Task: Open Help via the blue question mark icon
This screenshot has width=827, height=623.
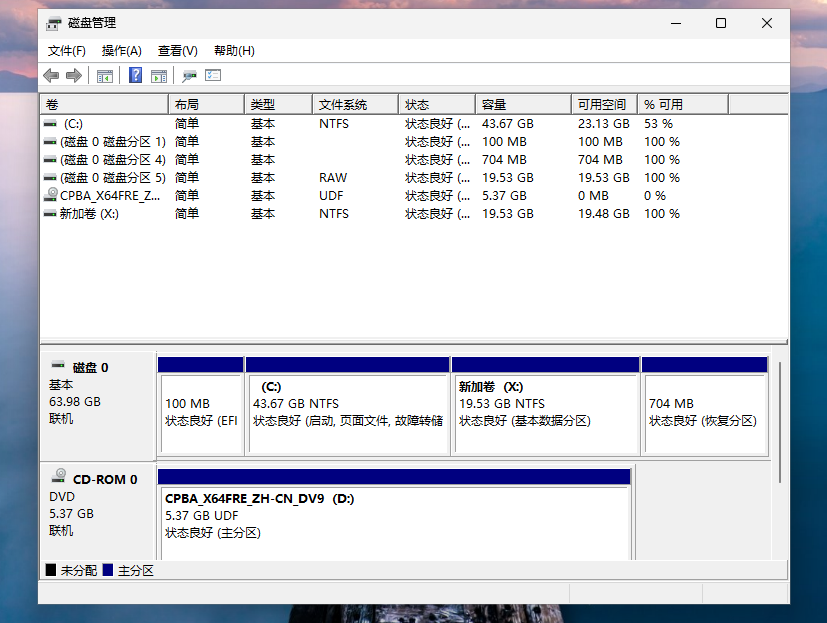Action: tap(136, 75)
